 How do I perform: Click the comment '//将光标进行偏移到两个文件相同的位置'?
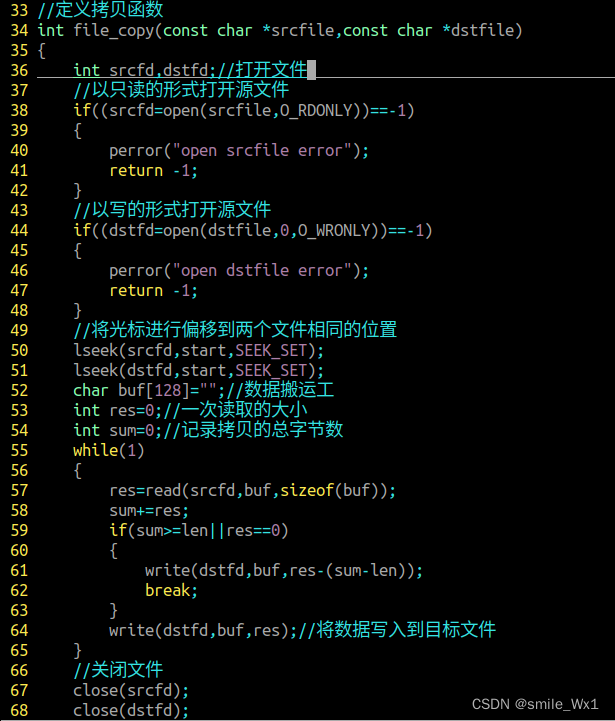[235, 330]
